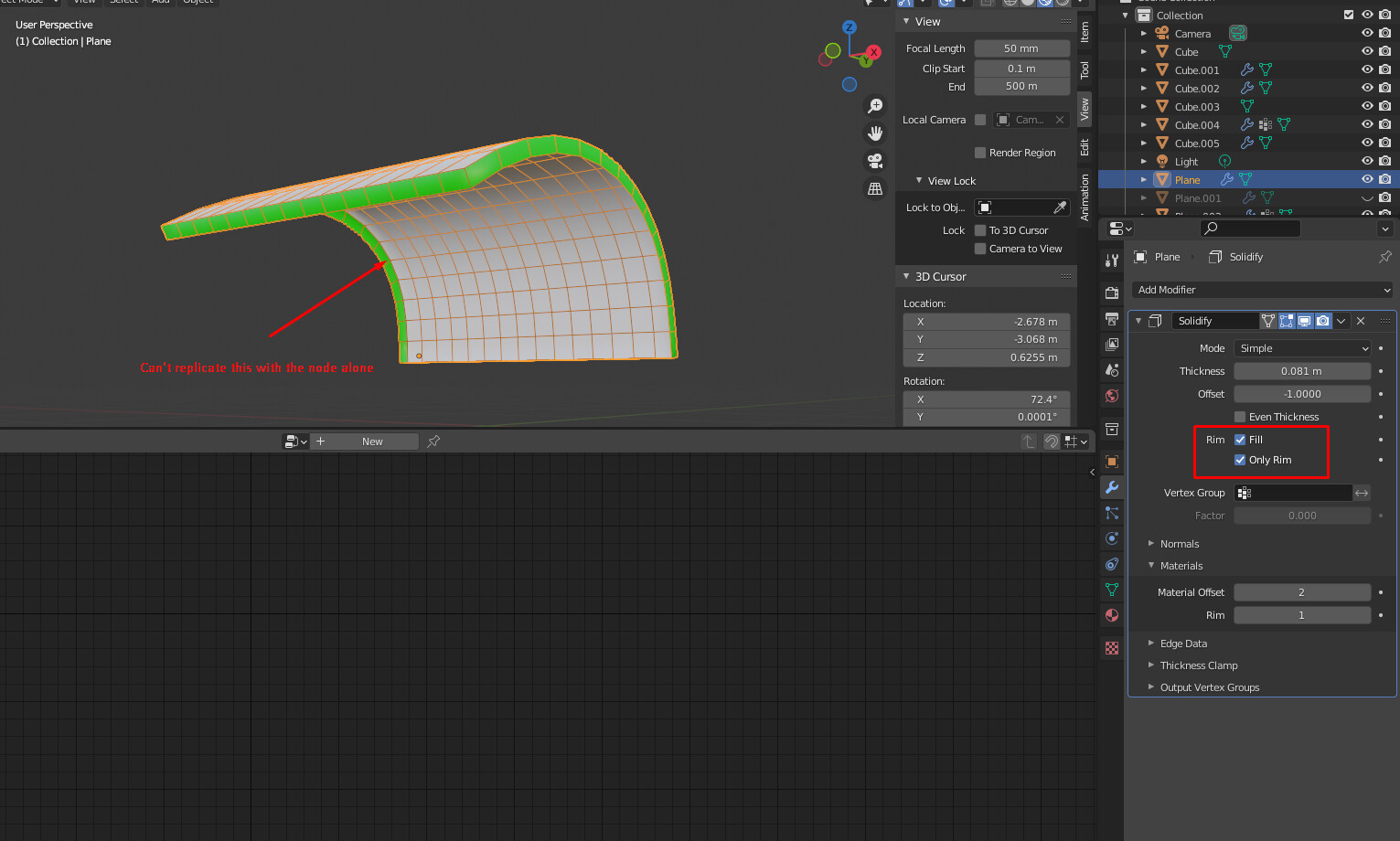Viewport: 1400px width, 841px height.
Task: Click the blue Z axis gizmo ball
Action: [850, 27]
